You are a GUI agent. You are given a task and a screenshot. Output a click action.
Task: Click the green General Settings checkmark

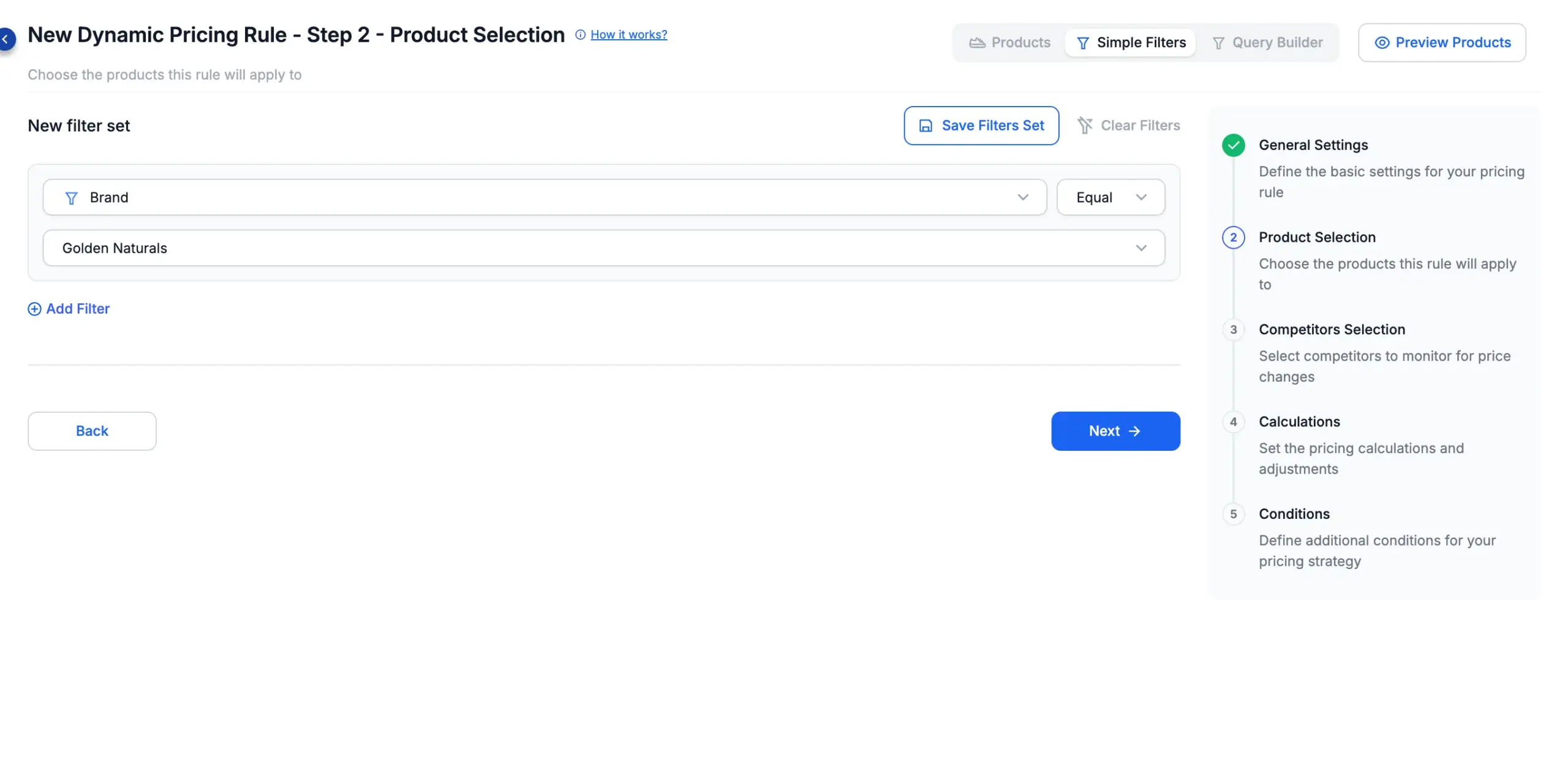[1233, 145]
